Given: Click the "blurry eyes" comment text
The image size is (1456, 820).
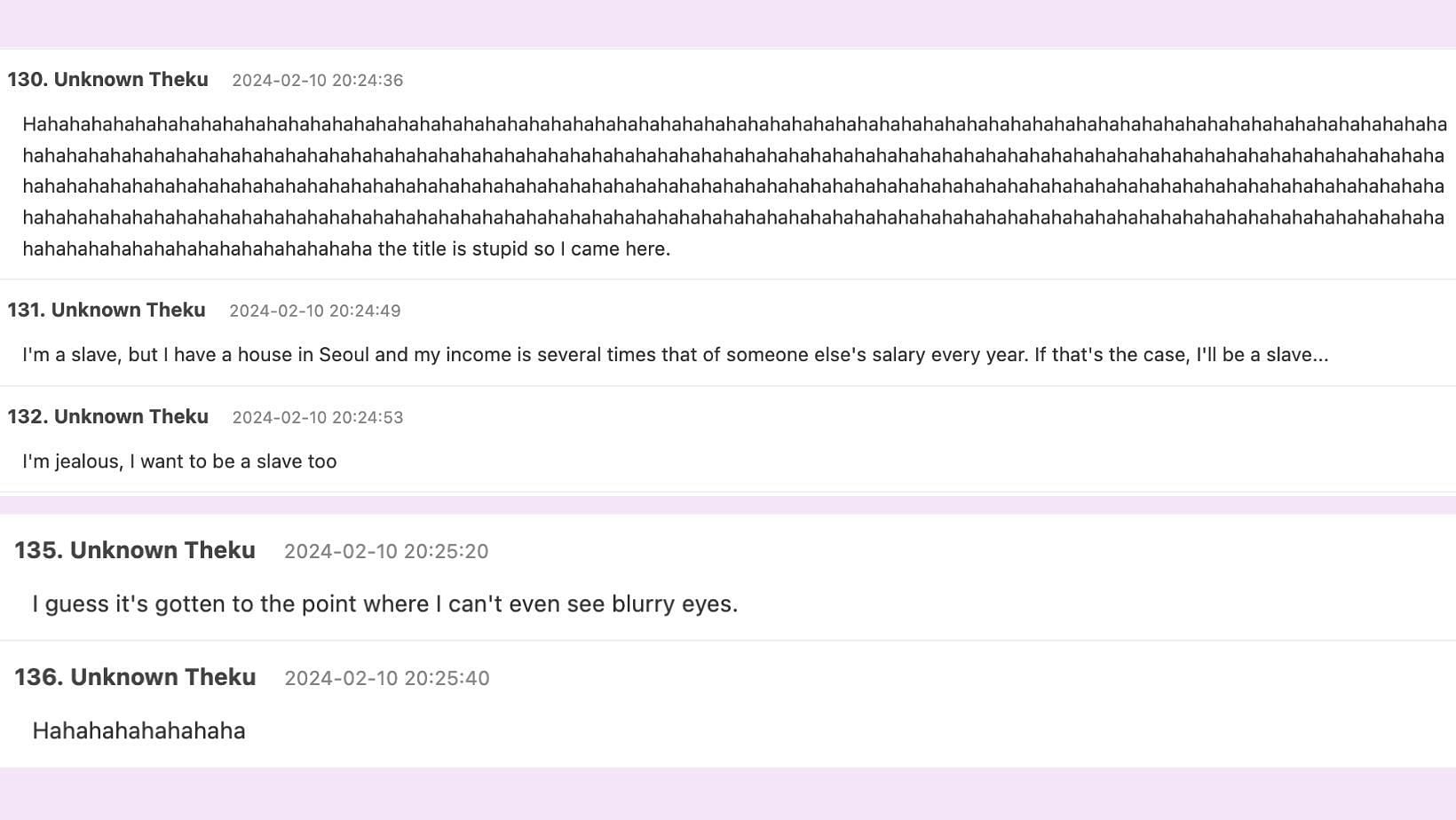Looking at the screenshot, I should coord(384,604).
